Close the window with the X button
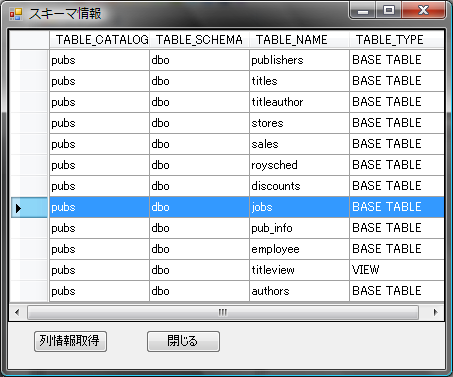 [x=424, y=10]
